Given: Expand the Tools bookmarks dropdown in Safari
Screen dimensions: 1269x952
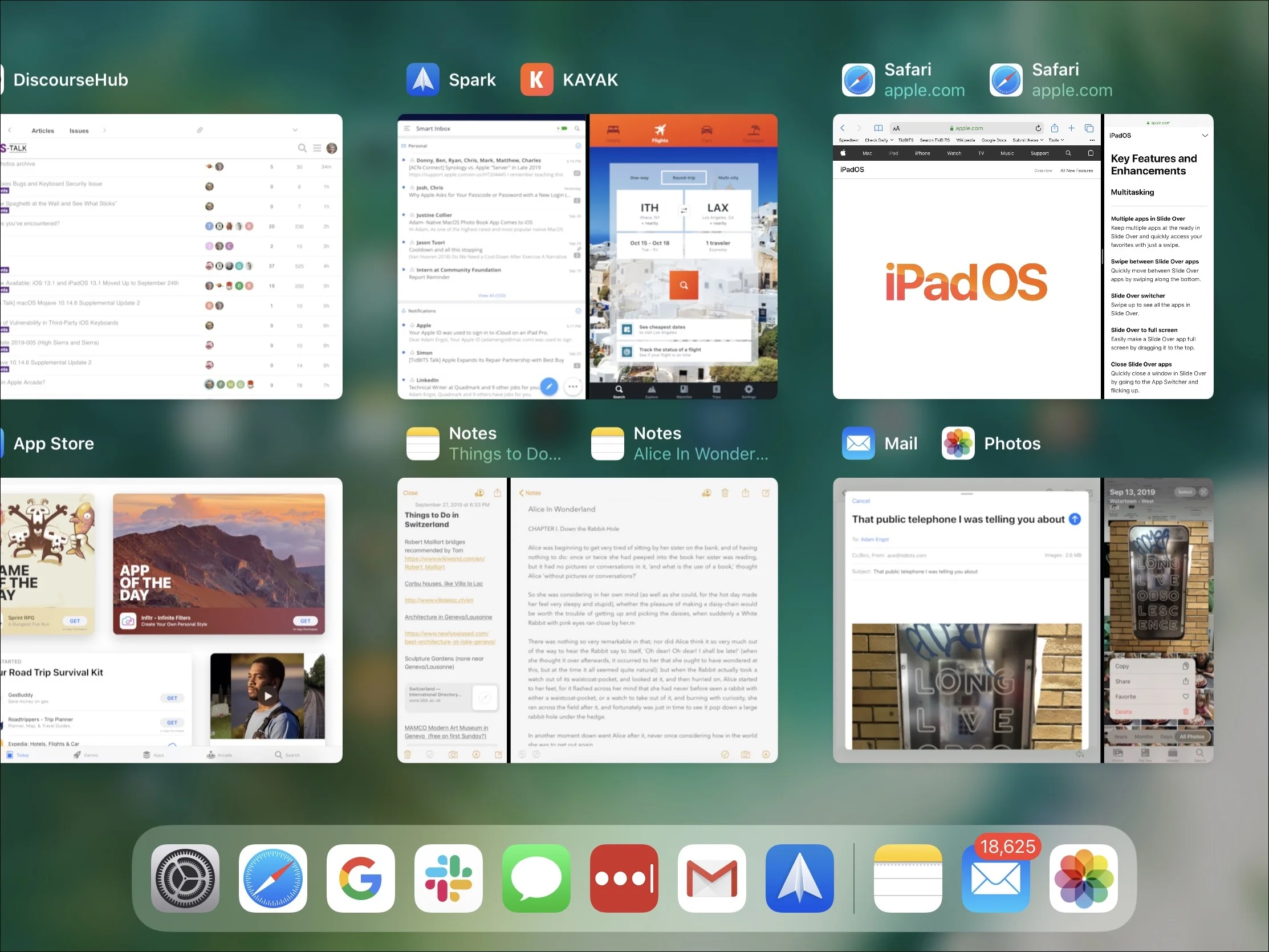Looking at the screenshot, I should click(x=1056, y=140).
